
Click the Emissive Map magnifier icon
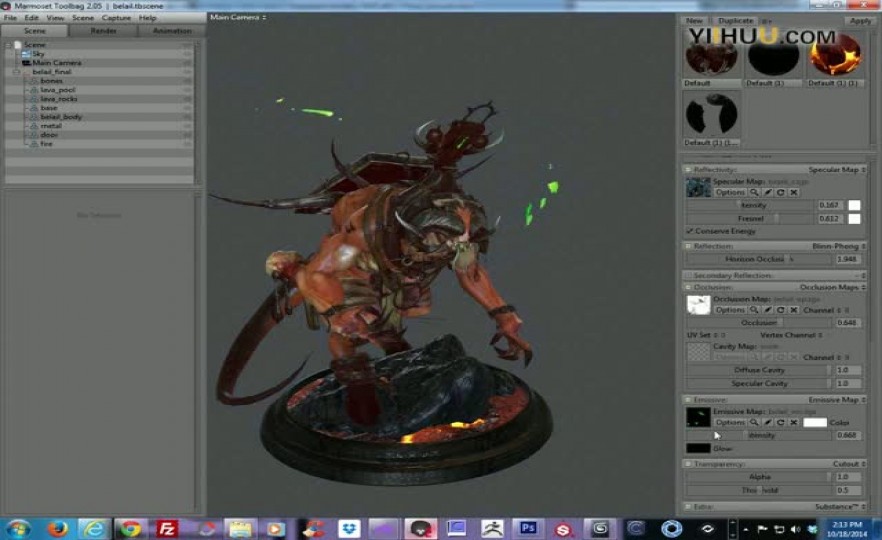click(754, 422)
